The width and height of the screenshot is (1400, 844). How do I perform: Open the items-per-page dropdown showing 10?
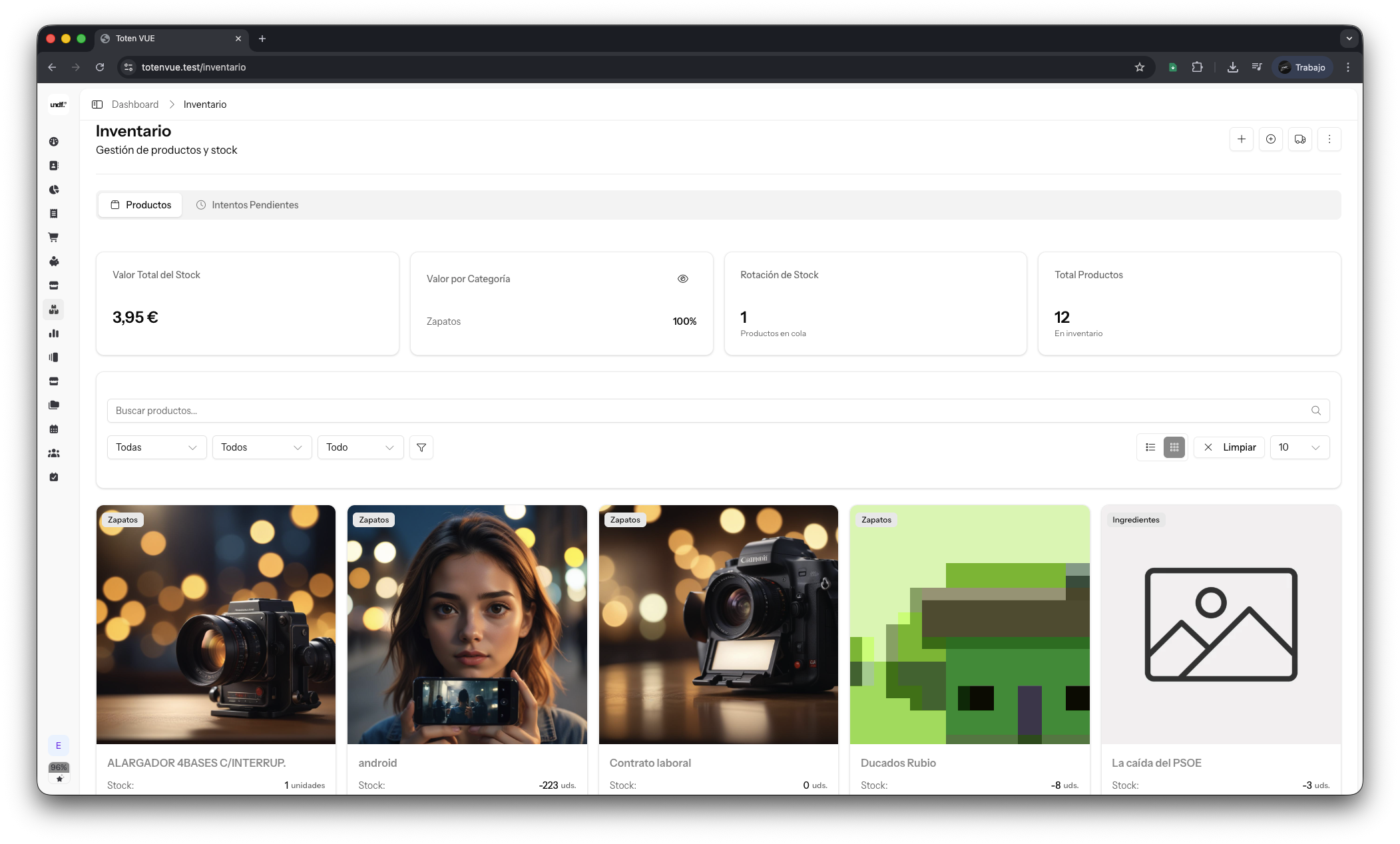coord(1300,447)
